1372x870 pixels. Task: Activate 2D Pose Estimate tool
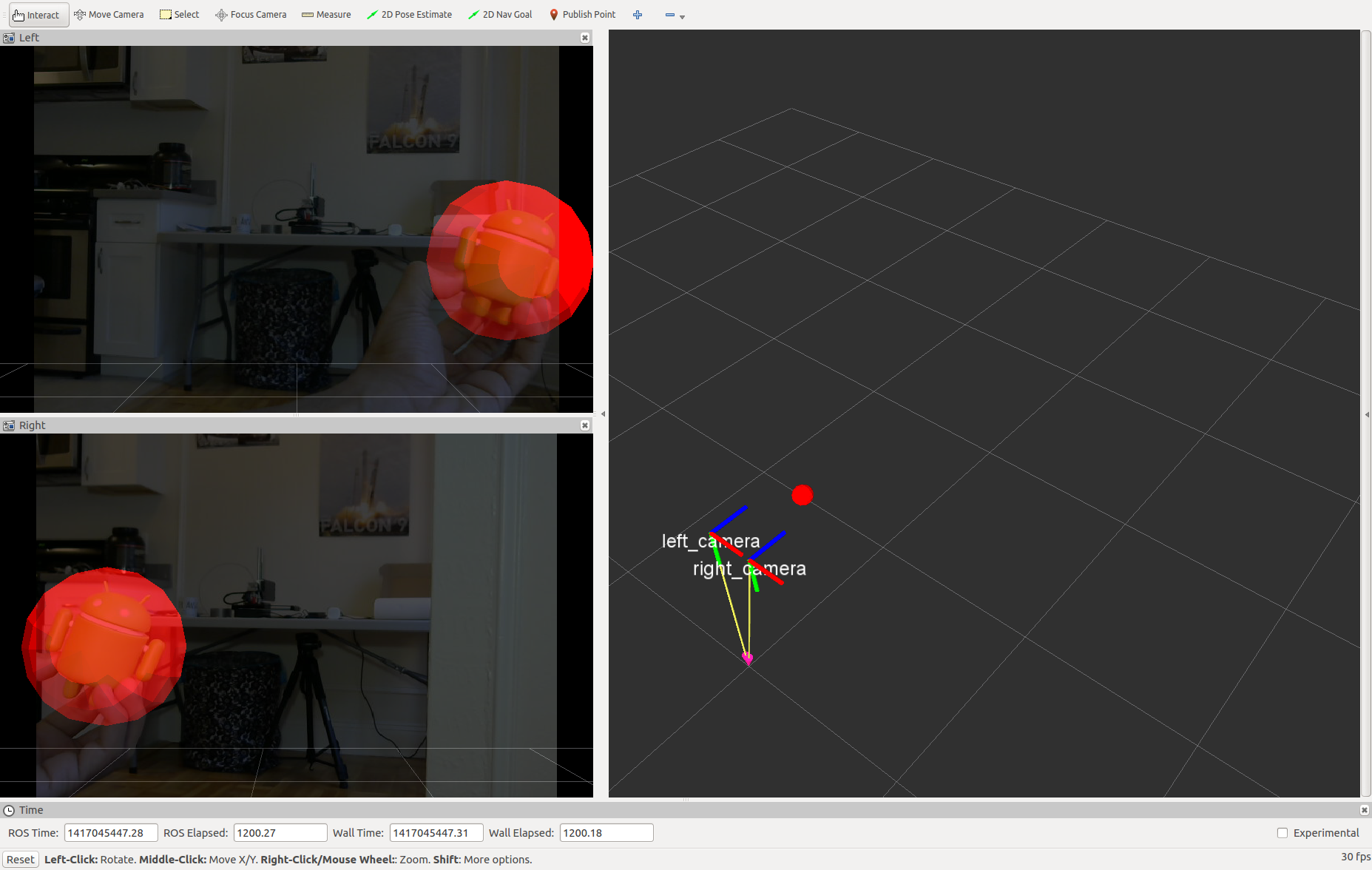[x=409, y=14]
